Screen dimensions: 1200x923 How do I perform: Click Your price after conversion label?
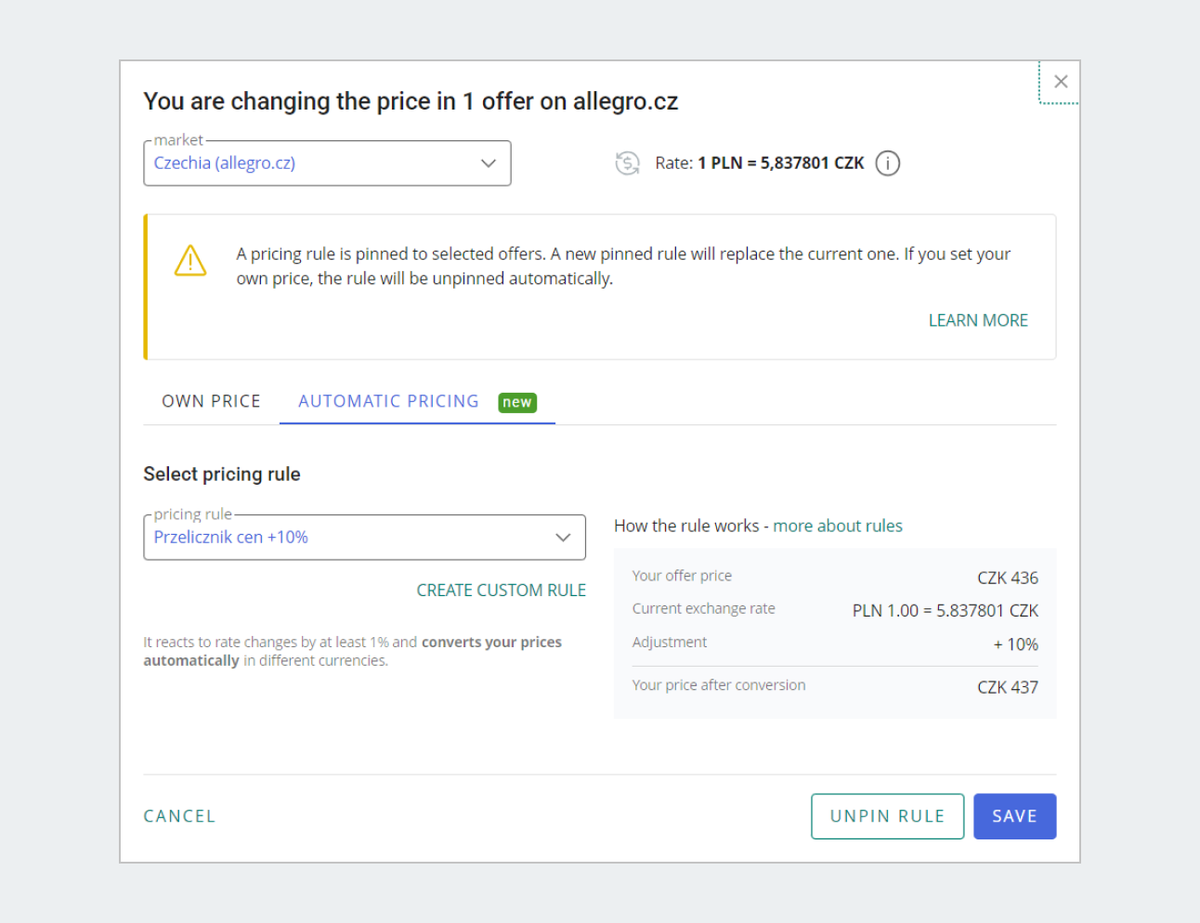click(x=719, y=685)
